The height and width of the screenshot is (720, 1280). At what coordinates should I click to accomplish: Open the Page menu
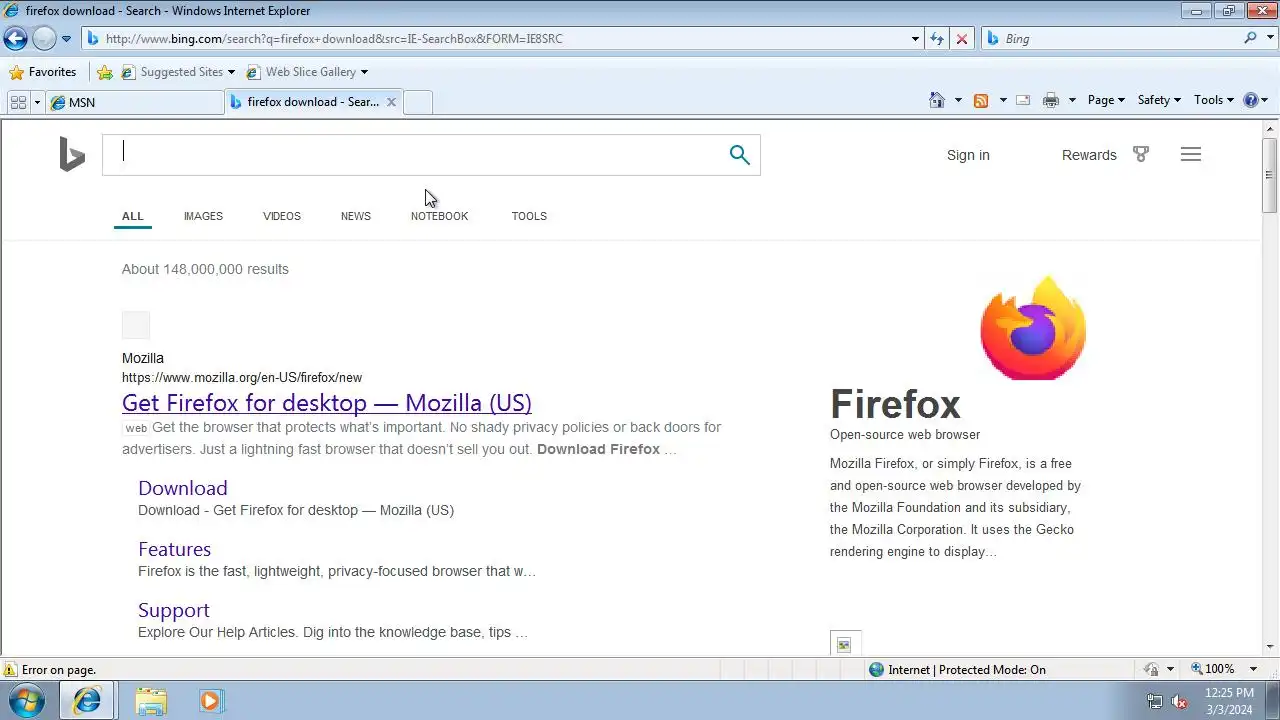pyautogui.click(x=1106, y=100)
